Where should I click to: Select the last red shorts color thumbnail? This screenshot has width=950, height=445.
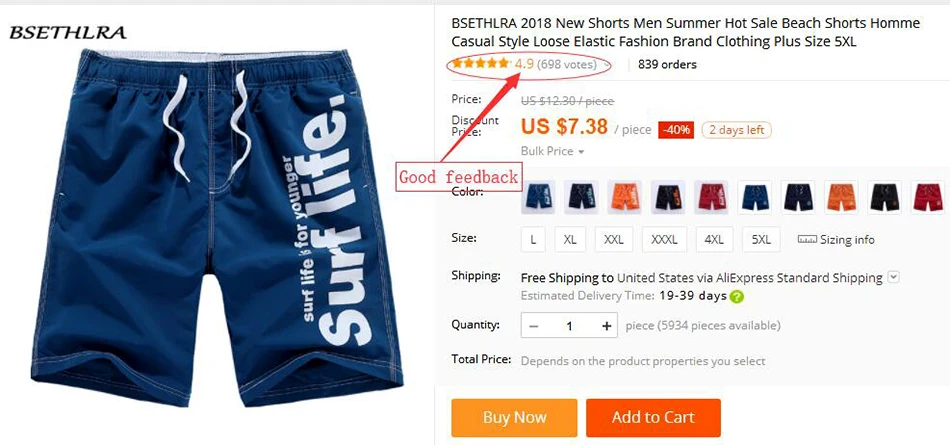tap(928, 197)
